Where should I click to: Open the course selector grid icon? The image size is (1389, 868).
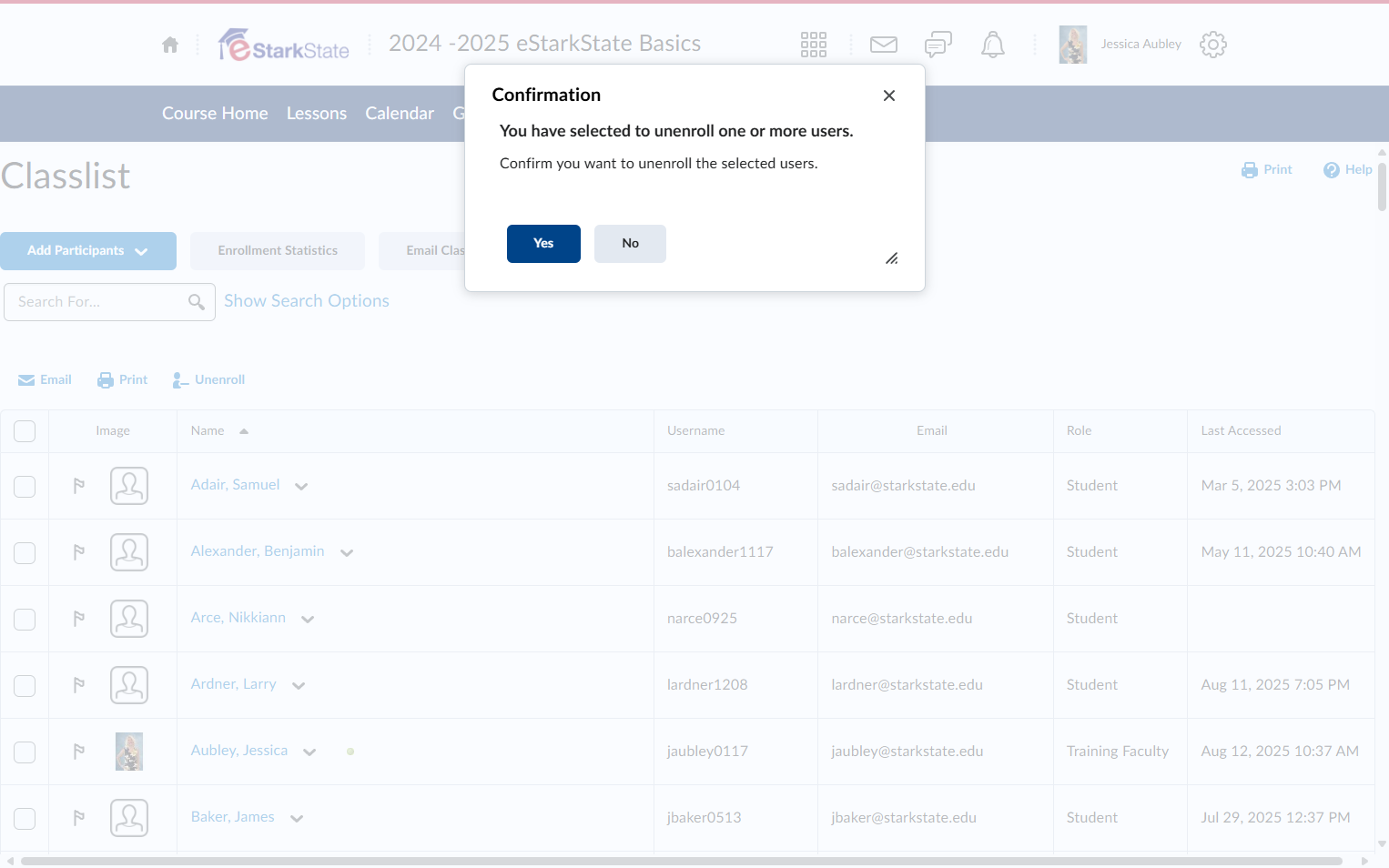(x=813, y=45)
